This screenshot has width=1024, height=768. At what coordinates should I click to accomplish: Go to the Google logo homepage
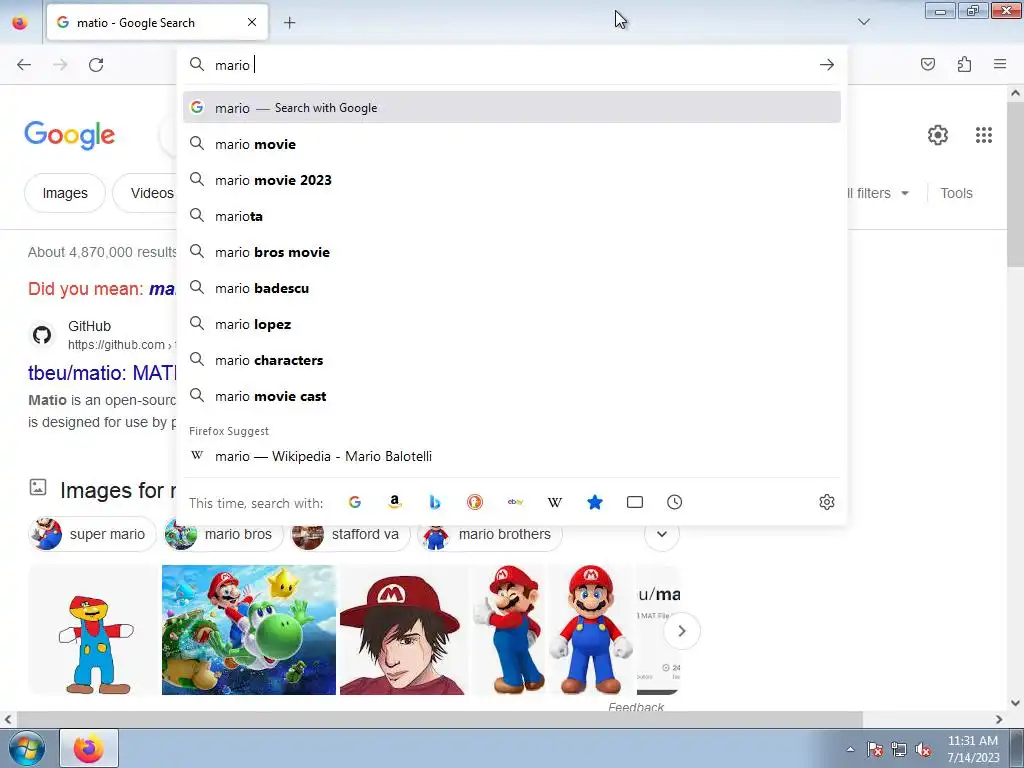click(69, 135)
